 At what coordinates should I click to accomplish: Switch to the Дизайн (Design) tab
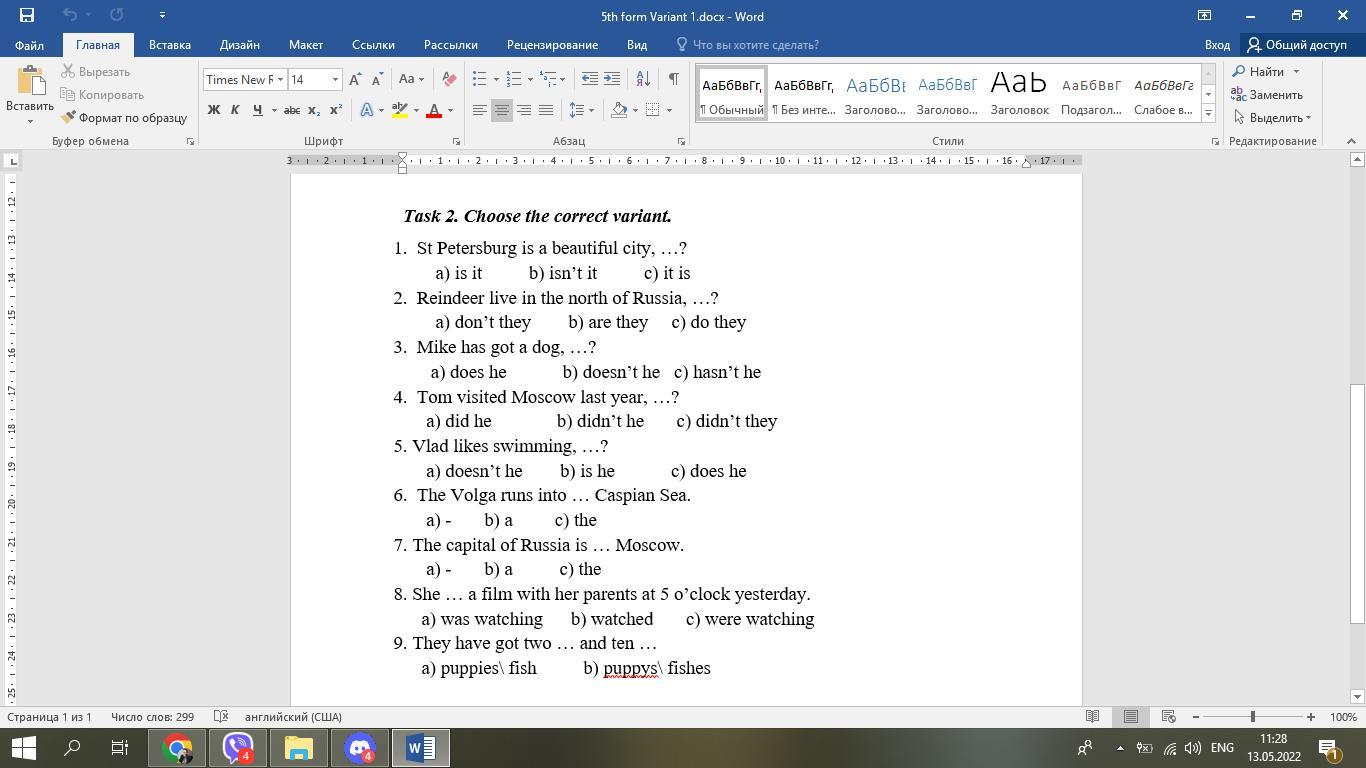pos(240,45)
